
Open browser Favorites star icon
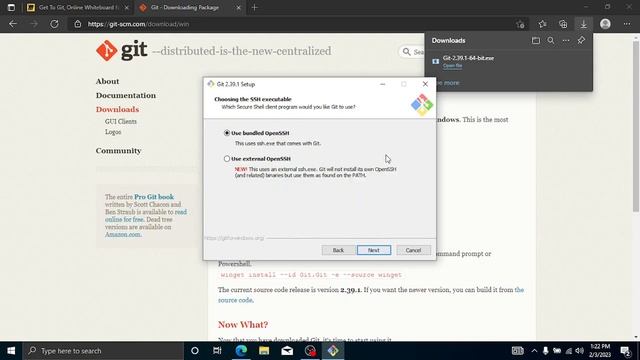[x=542, y=24]
